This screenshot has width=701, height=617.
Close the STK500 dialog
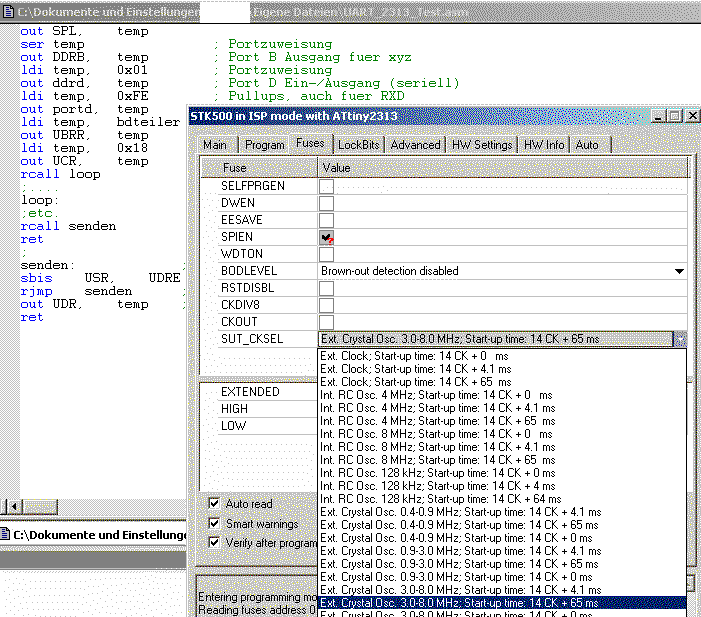tap(692, 116)
